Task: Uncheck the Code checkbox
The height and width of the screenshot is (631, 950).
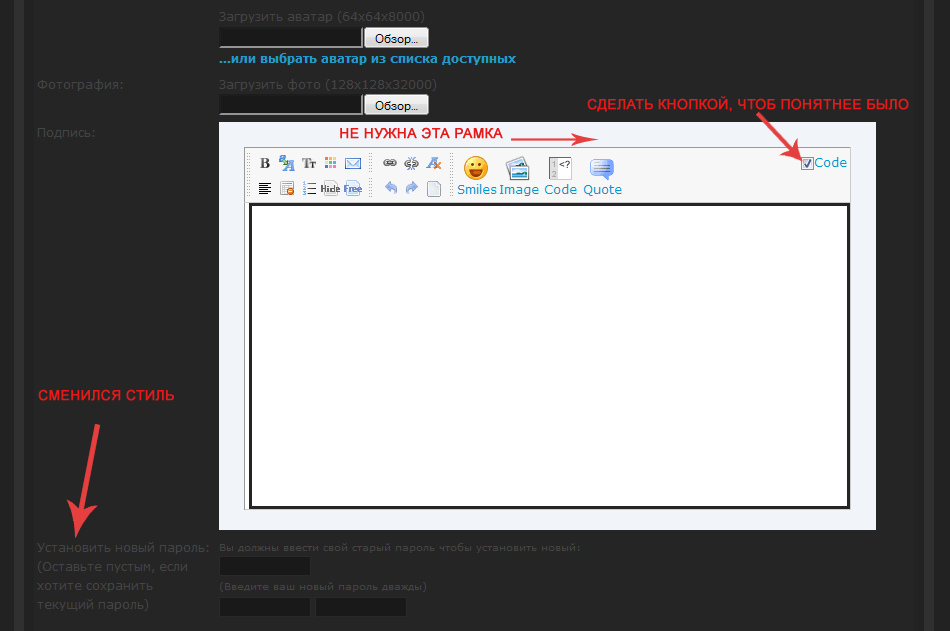Action: [807, 164]
